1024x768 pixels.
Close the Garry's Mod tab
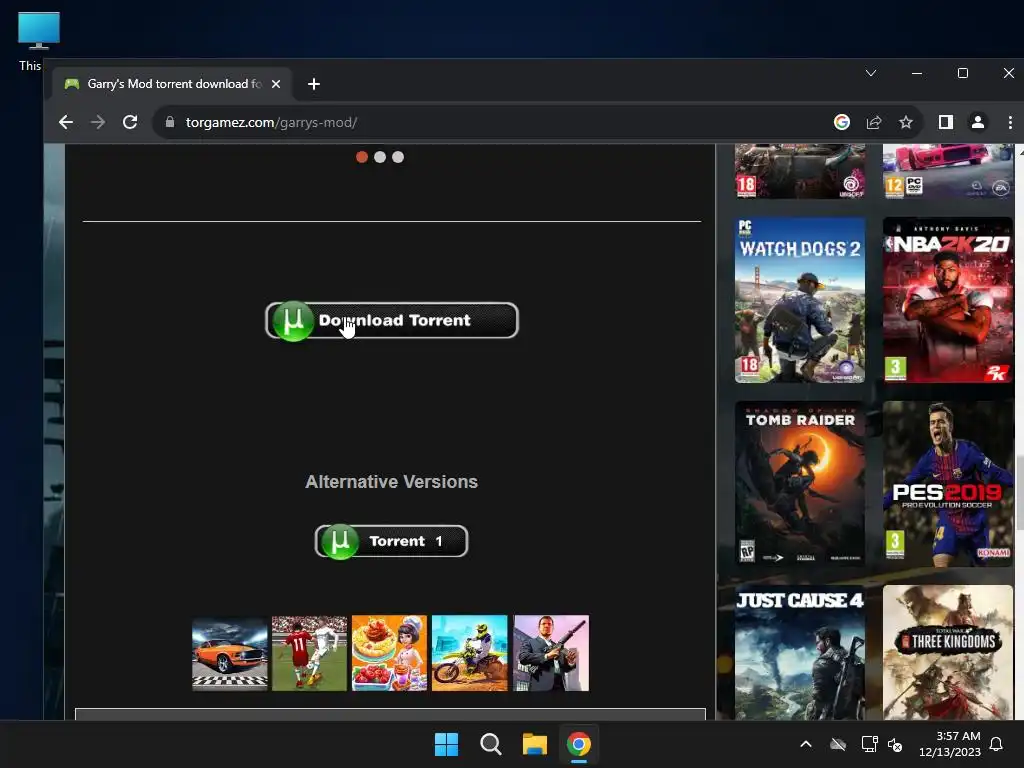click(x=276, y=84)
